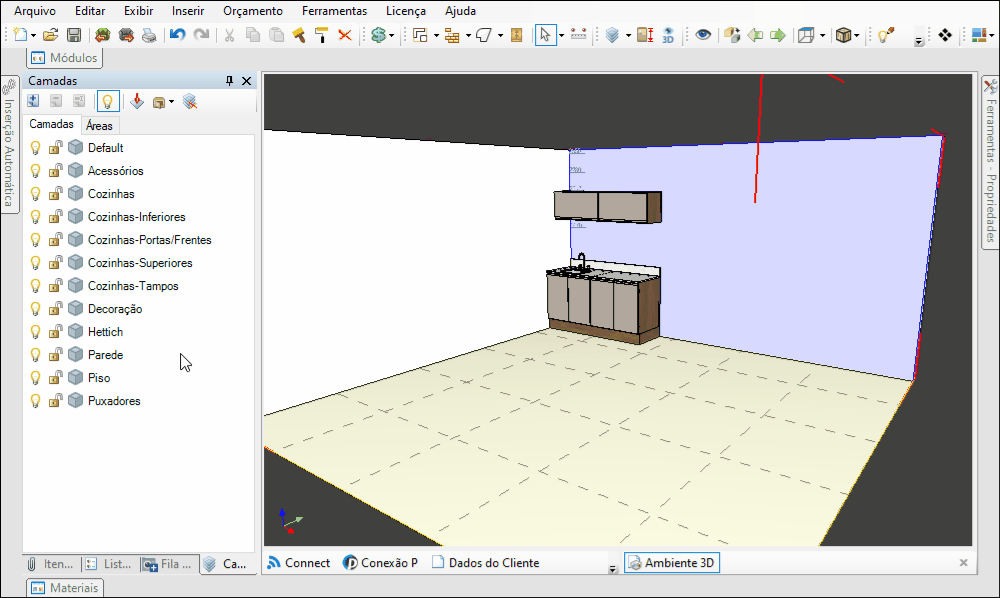1000x598 pixels.
Task: Open the dropdown arrow beside wireframe cube icon
Action: tap(823, 36)
